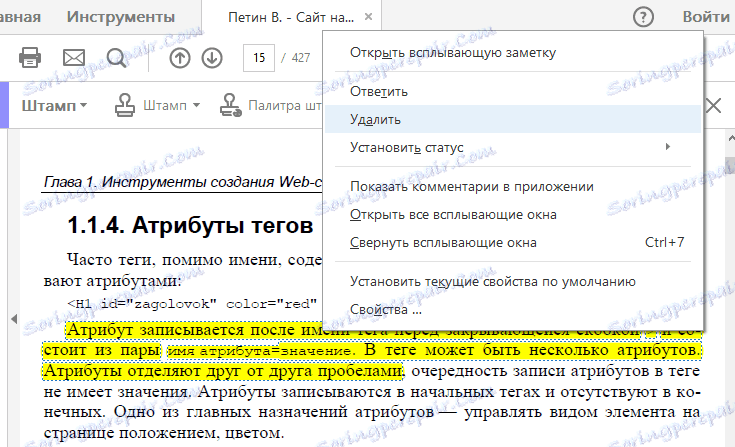Viewport: 735px width, 447px height.
Task: Expand the left panel with the triangle arrow
Action: pyautogui.click(x=14, y=319)
